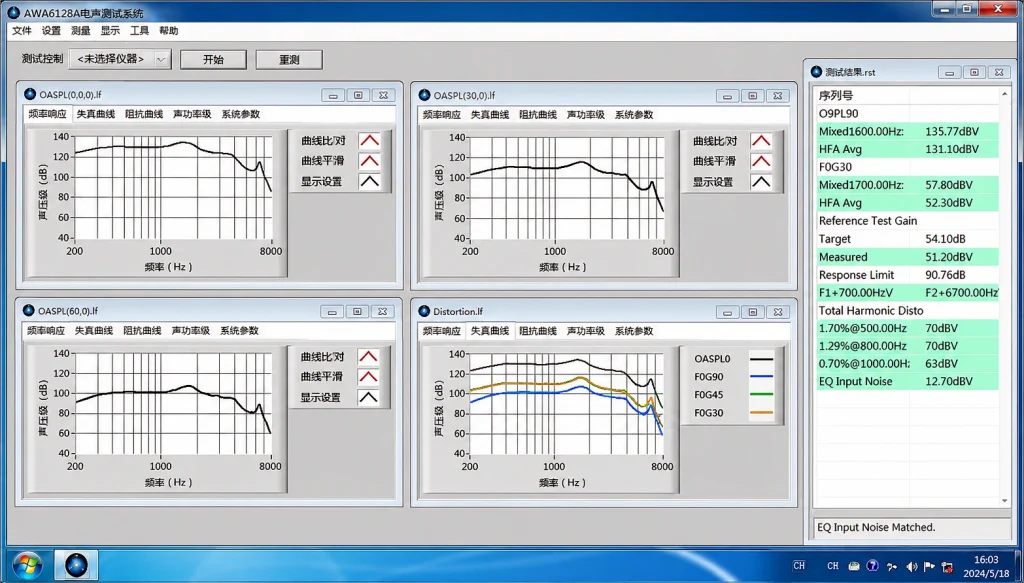Select 声功率级 tab in OASPL(0,0,0).lf window
Image resolution: width=1024 pixels, height=583 pixels.
pyautogui.click(x=192, y=114)
